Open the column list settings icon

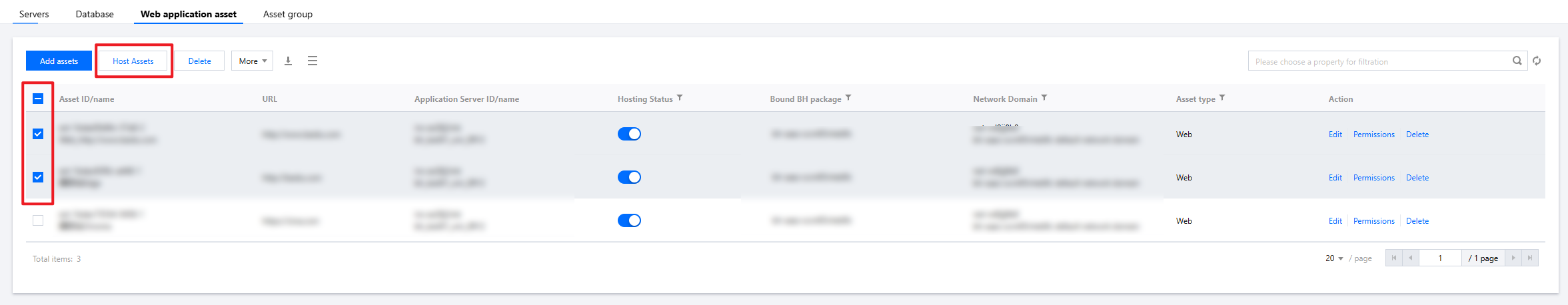pyautogui.click(x=313, y=61)
